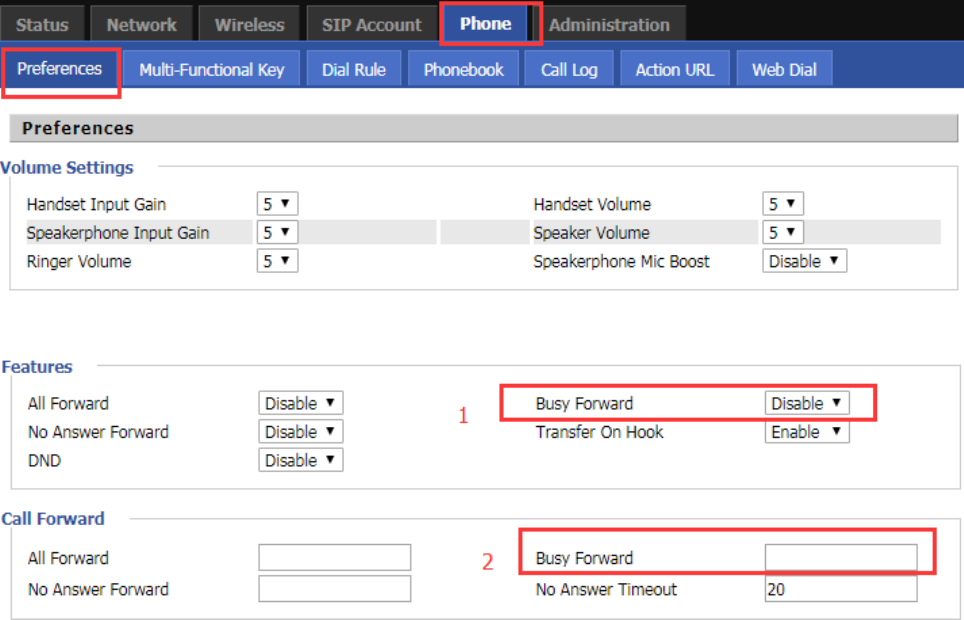Click the Busy Forward number field

tap(840, 558)
